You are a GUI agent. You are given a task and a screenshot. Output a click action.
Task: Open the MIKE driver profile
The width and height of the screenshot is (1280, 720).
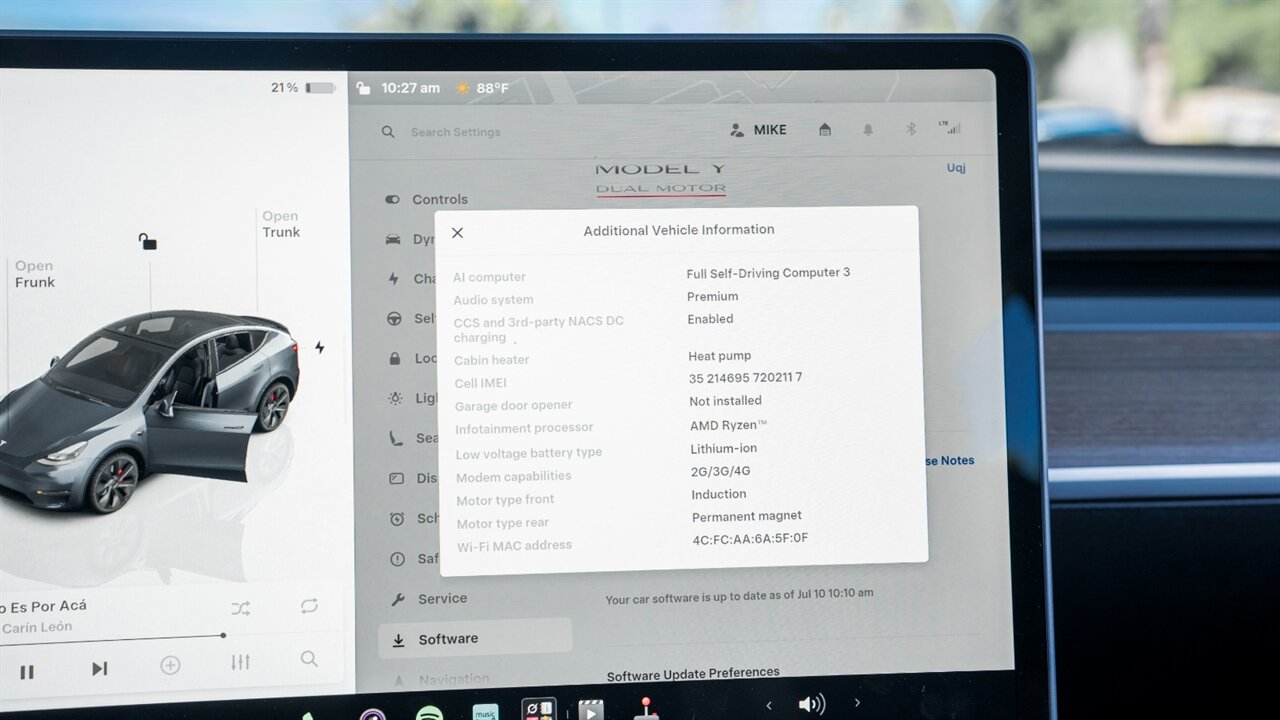(758, 130)
